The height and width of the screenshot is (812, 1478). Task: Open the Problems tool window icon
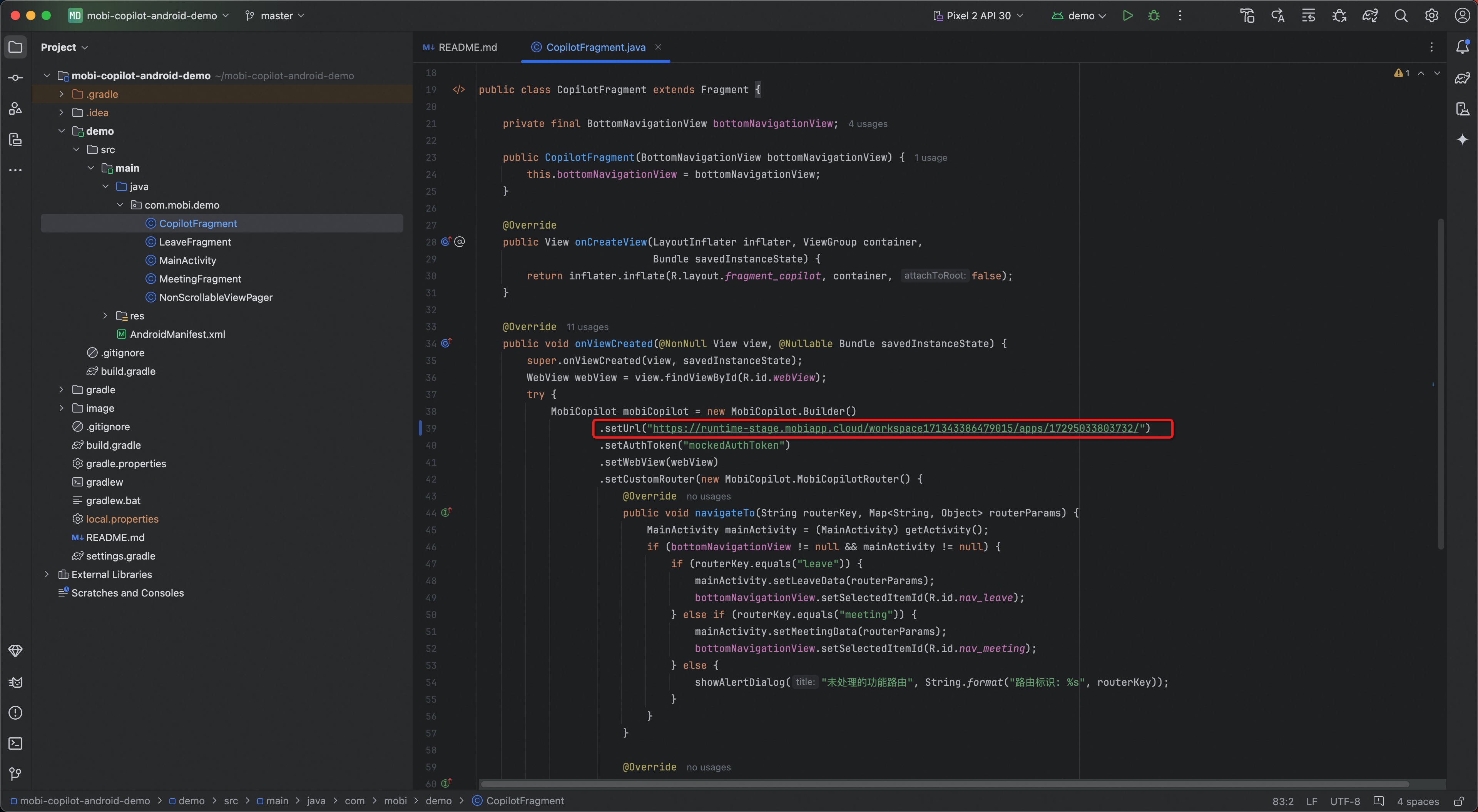click(x=15, y=713)
